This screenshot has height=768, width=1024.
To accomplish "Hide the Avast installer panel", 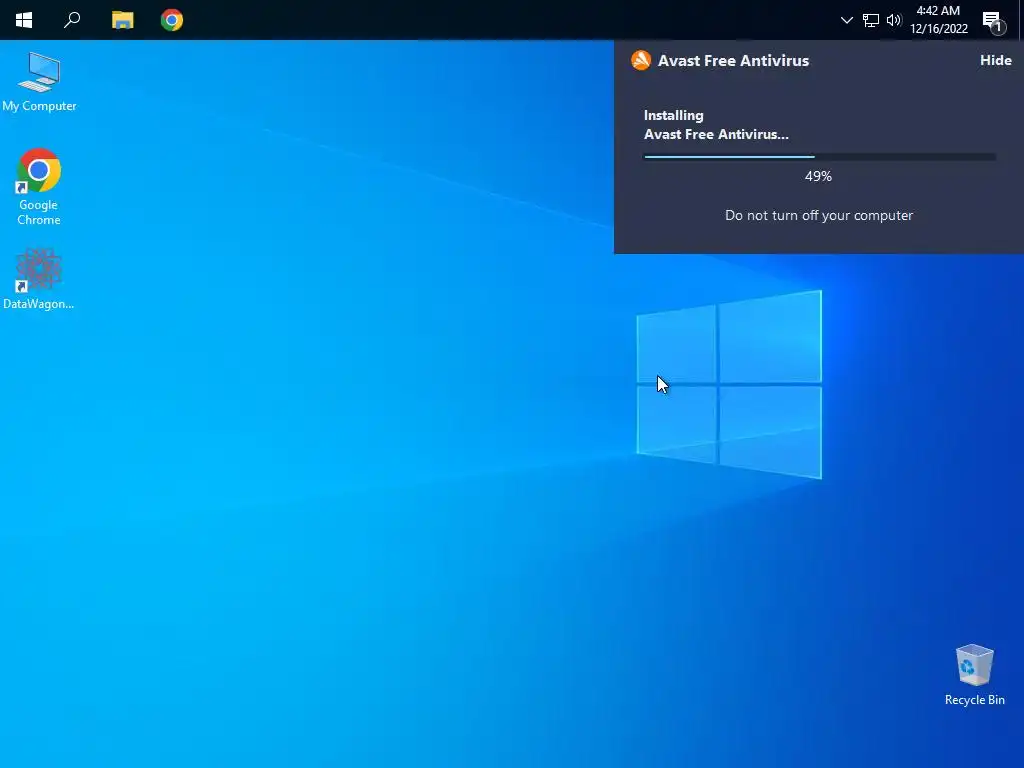I will point(995,60).
